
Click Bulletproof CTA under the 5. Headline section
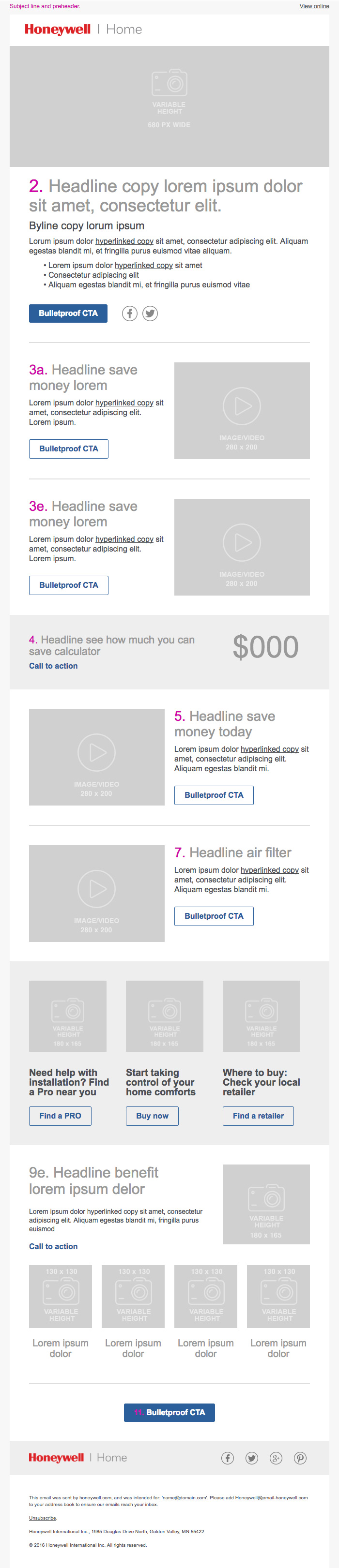pyautogui.click(x=214, y=795)
